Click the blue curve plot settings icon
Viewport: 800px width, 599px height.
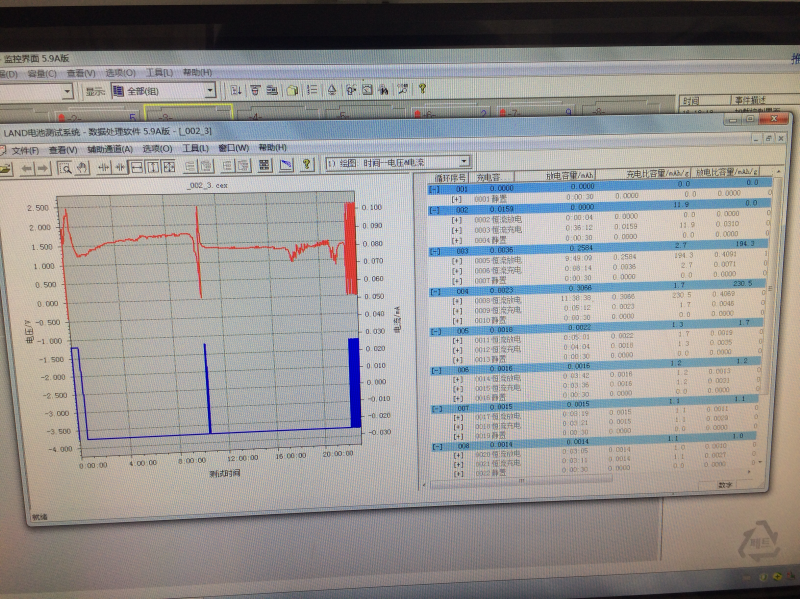(x=286, y=164)
